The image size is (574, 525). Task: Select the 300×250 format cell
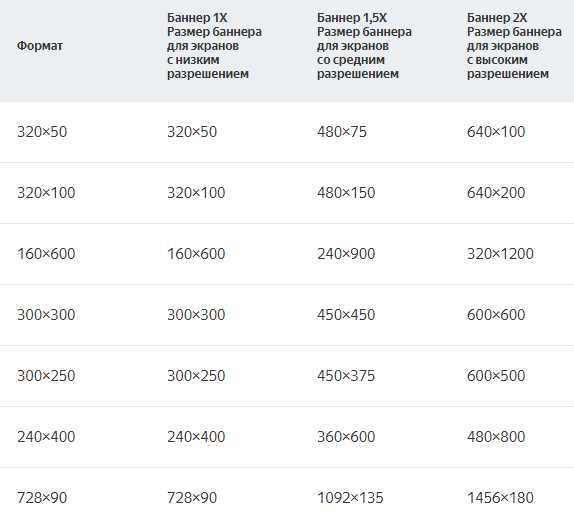click(x=46, y=376)
